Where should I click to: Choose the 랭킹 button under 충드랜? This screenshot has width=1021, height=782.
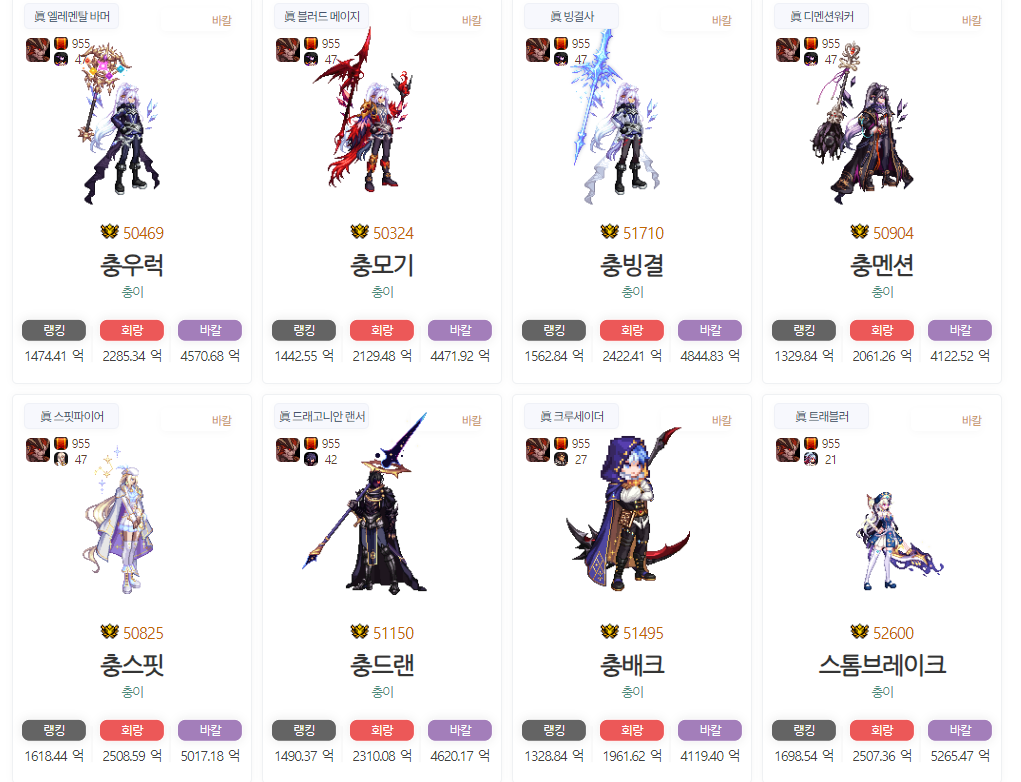[304, 730]
